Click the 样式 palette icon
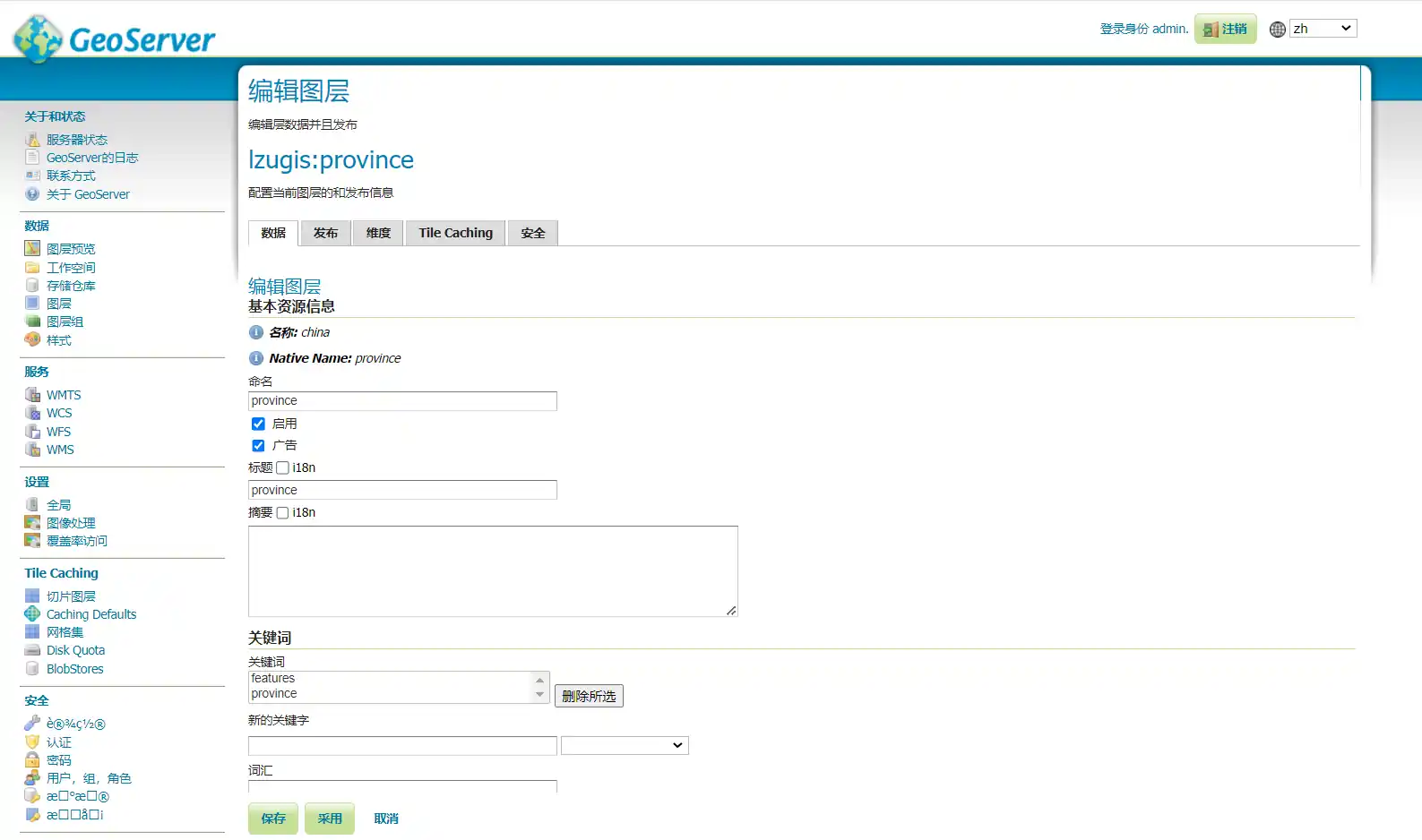Viewport: 1422px width, 840px height. [32, 339]
